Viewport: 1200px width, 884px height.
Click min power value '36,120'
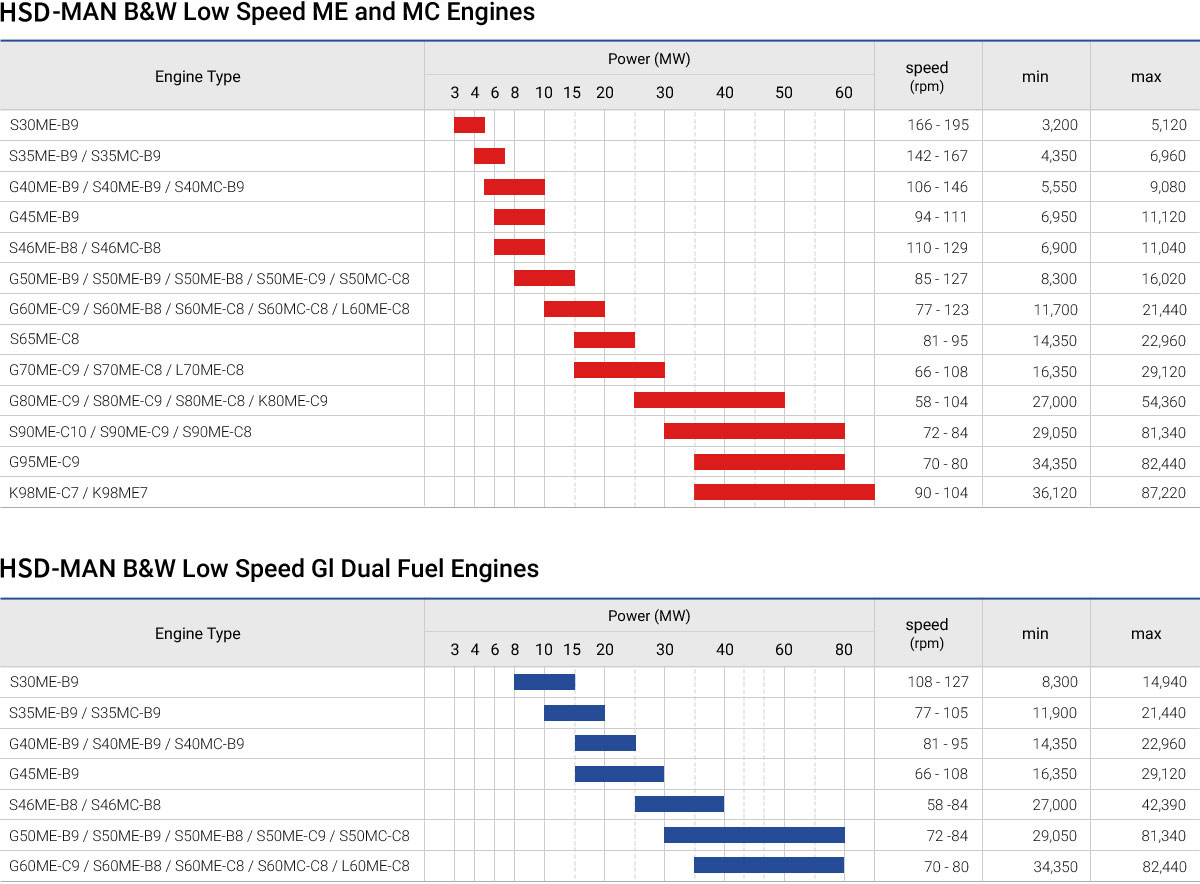pyautogui.click(x=1055, y=493)
